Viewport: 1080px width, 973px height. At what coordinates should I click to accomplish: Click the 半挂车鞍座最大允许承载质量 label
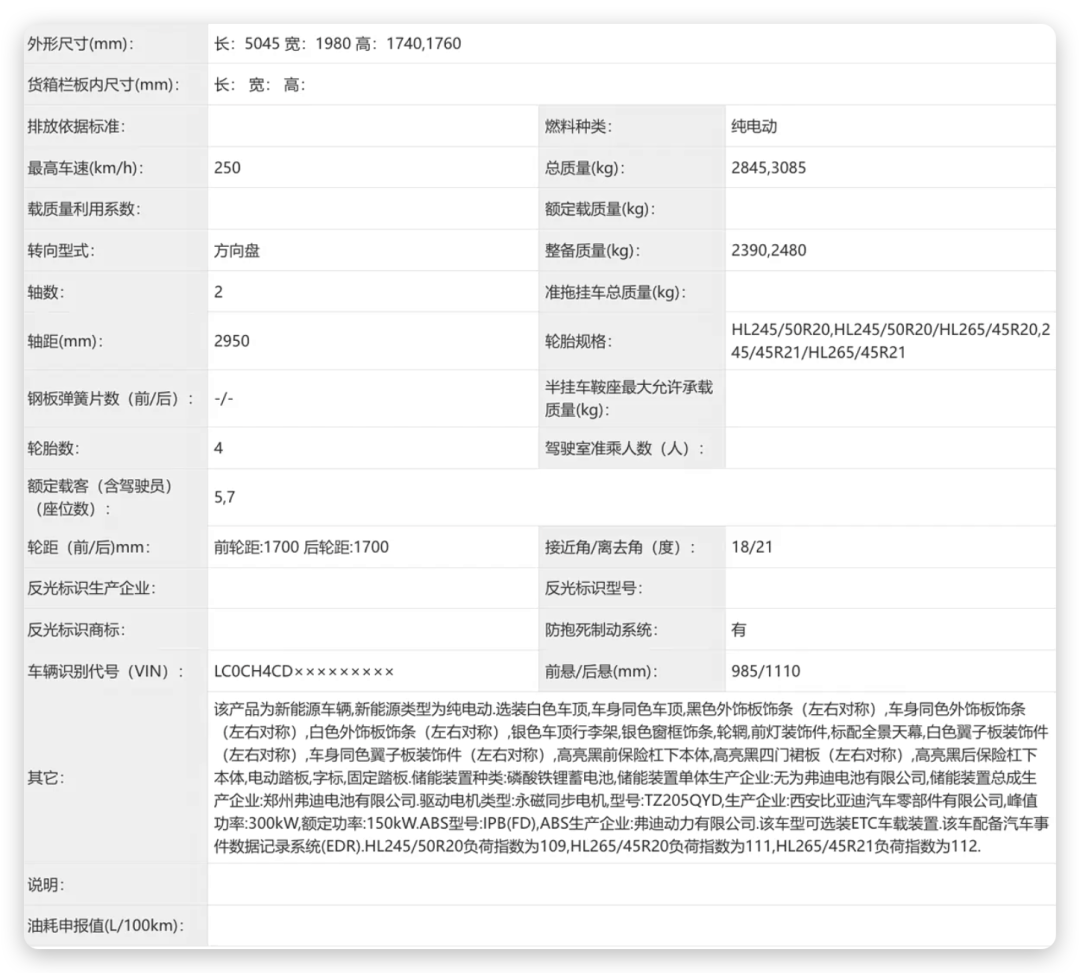pyautogui.click(x=629, y=399)
